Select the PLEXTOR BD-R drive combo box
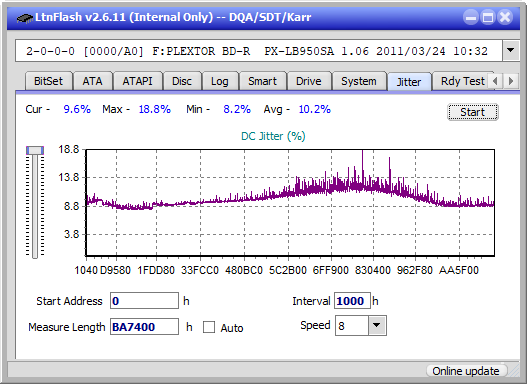Viewport: 527px width, 384px height. (259, 51)
